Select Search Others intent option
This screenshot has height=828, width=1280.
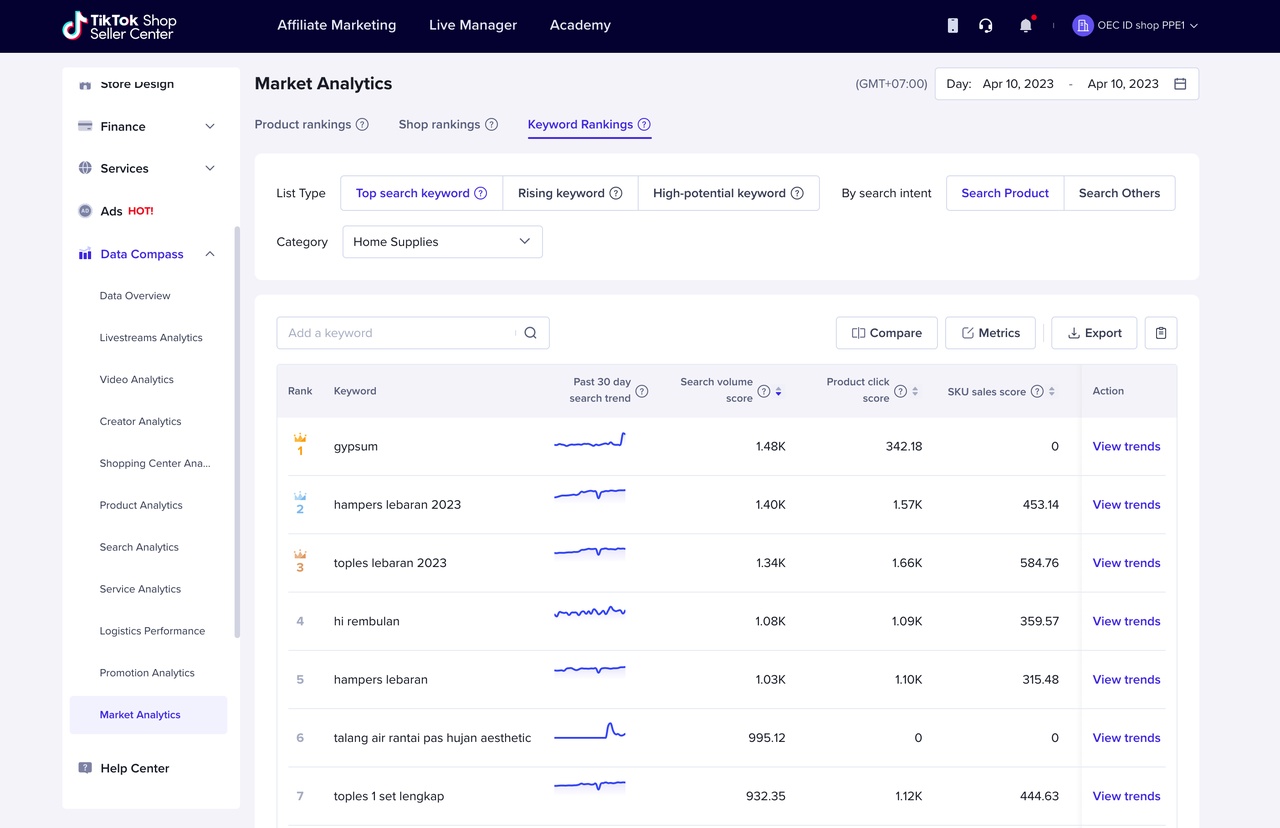(x=1119, y=193)
